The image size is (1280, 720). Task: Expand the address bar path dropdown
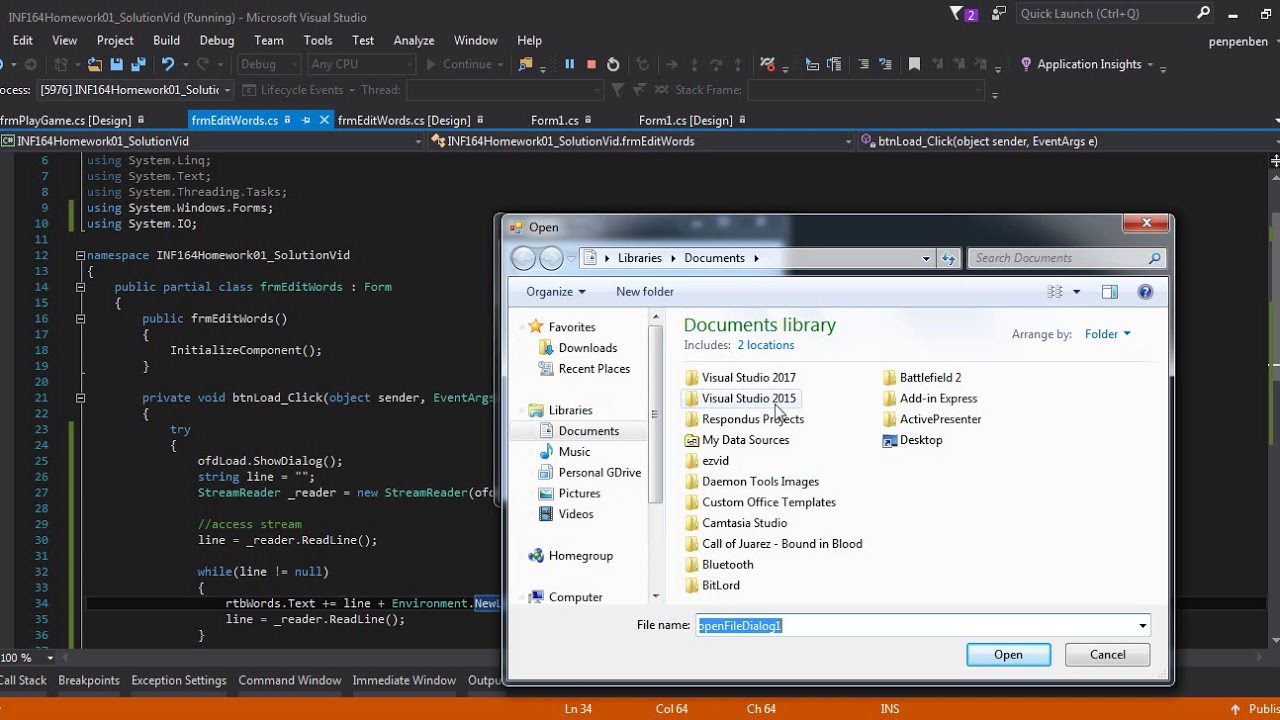point(926,258)
